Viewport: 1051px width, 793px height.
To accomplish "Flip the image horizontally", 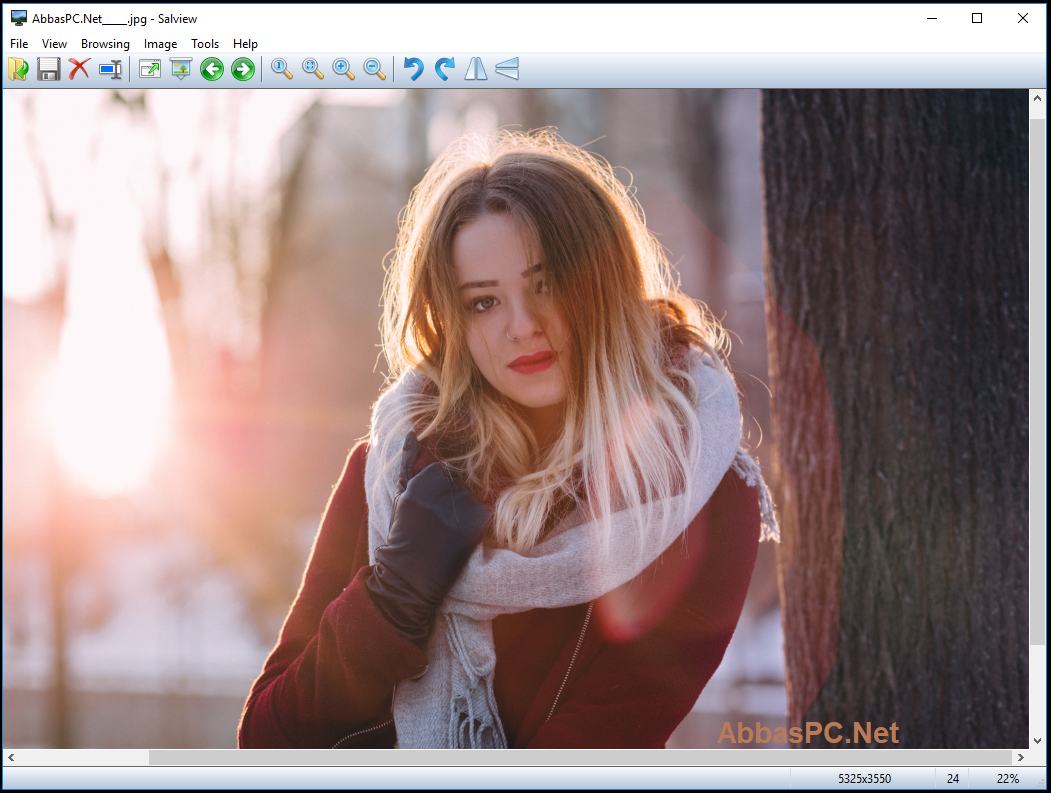I will tap(476, 69).
